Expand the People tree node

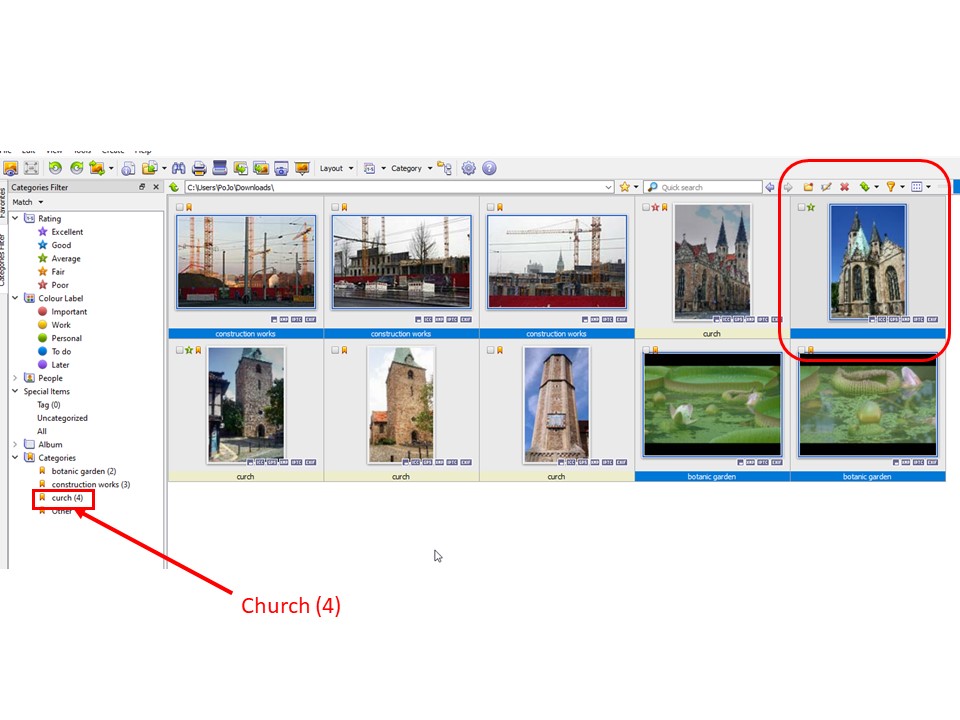click(15, 378)
